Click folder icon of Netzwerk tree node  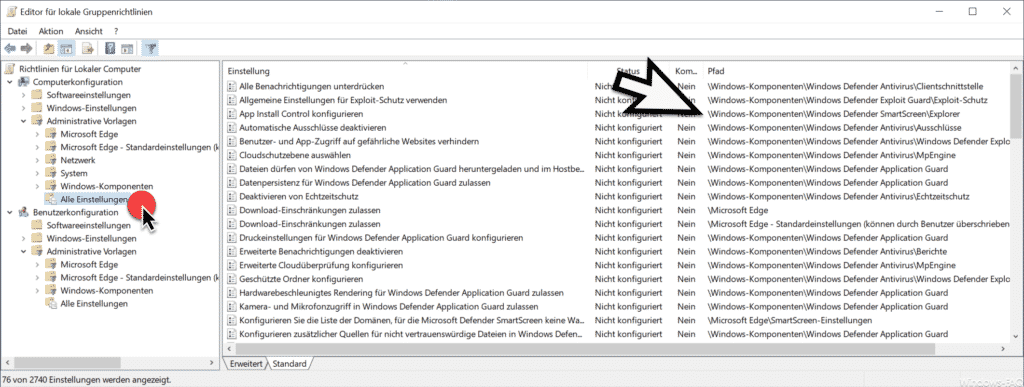click(51, 160)
